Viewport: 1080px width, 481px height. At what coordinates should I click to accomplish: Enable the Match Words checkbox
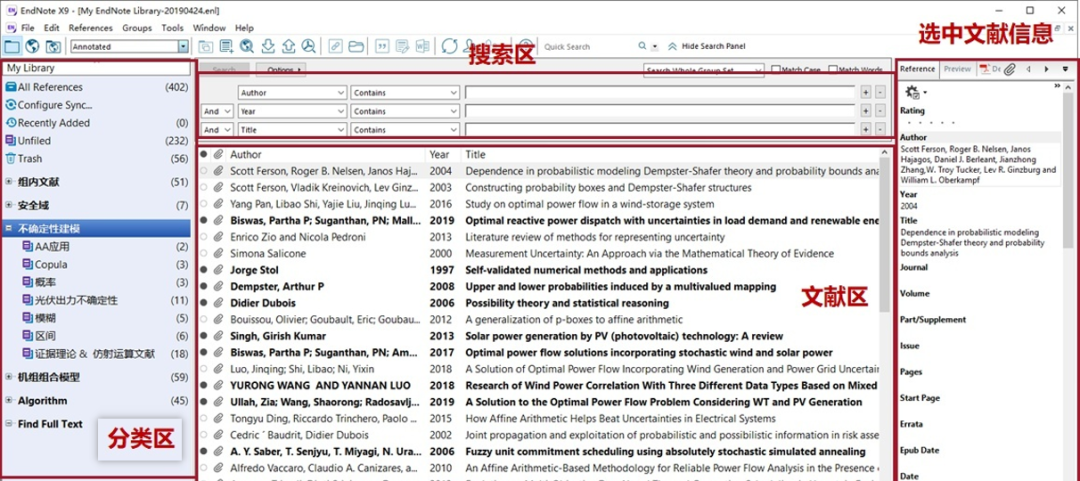(833, 70)
